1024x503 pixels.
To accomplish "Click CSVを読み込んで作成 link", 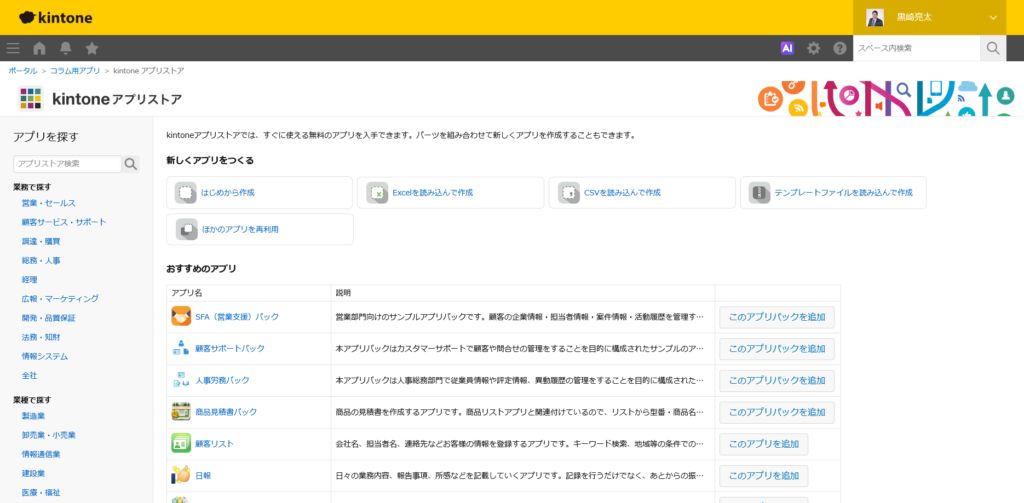I will (x=622, y=193).
